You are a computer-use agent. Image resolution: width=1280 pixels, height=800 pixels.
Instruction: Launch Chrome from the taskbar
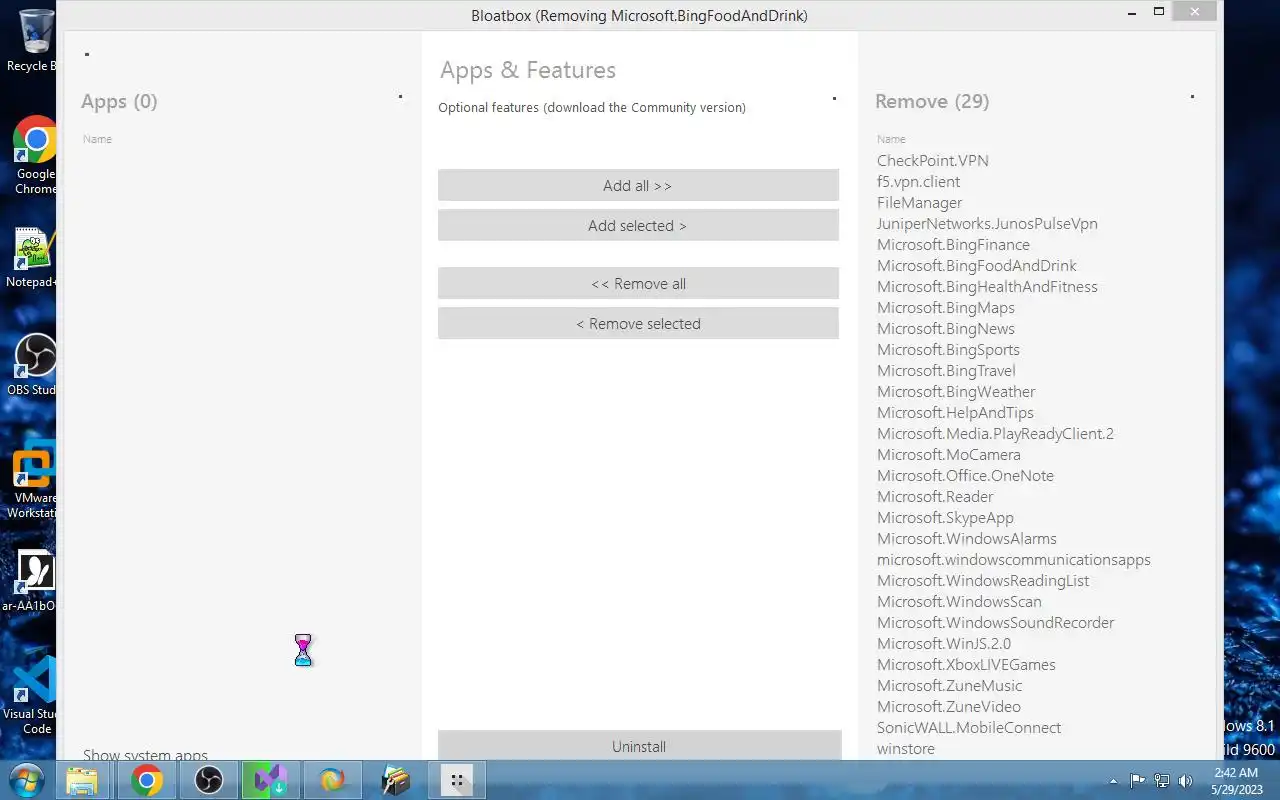146,780
